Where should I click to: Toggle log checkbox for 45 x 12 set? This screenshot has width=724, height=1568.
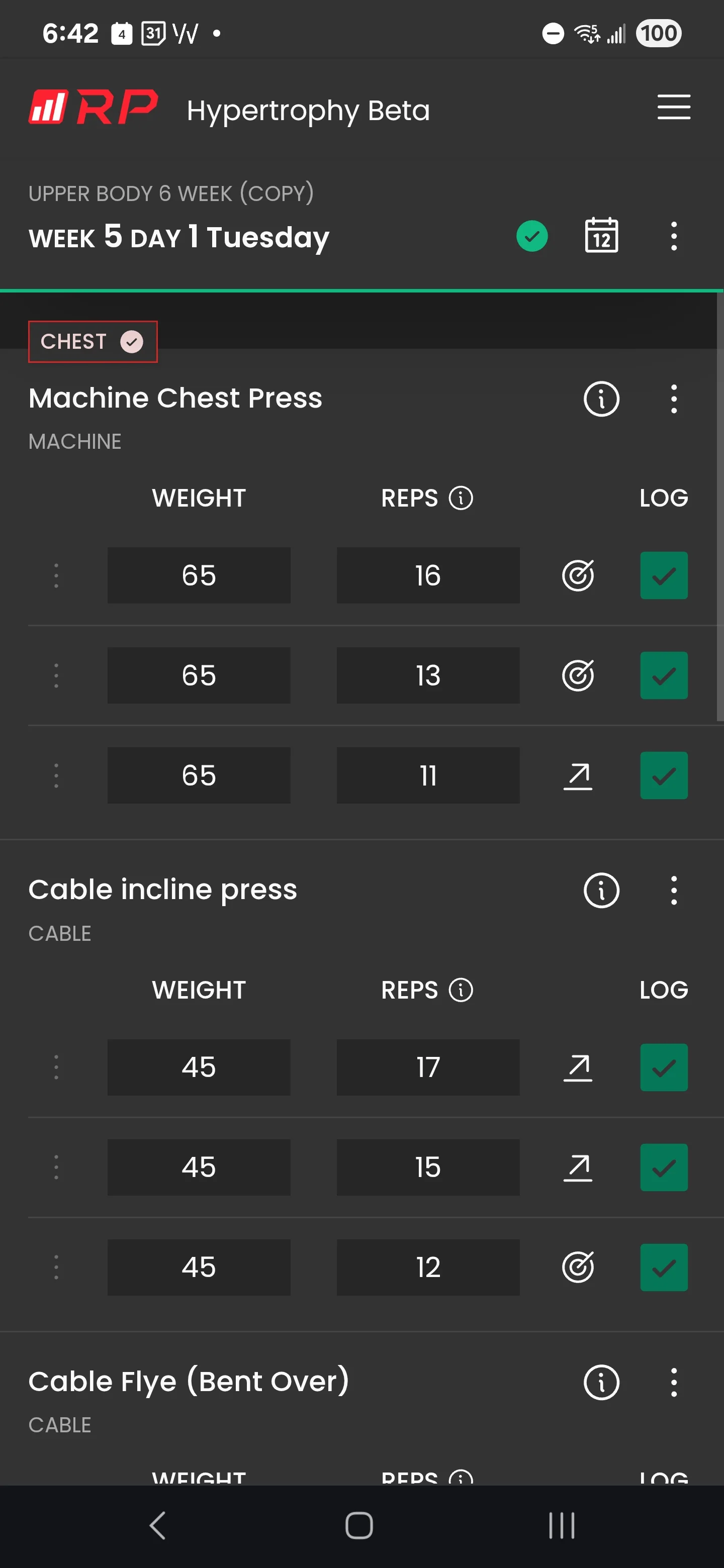664,1267
